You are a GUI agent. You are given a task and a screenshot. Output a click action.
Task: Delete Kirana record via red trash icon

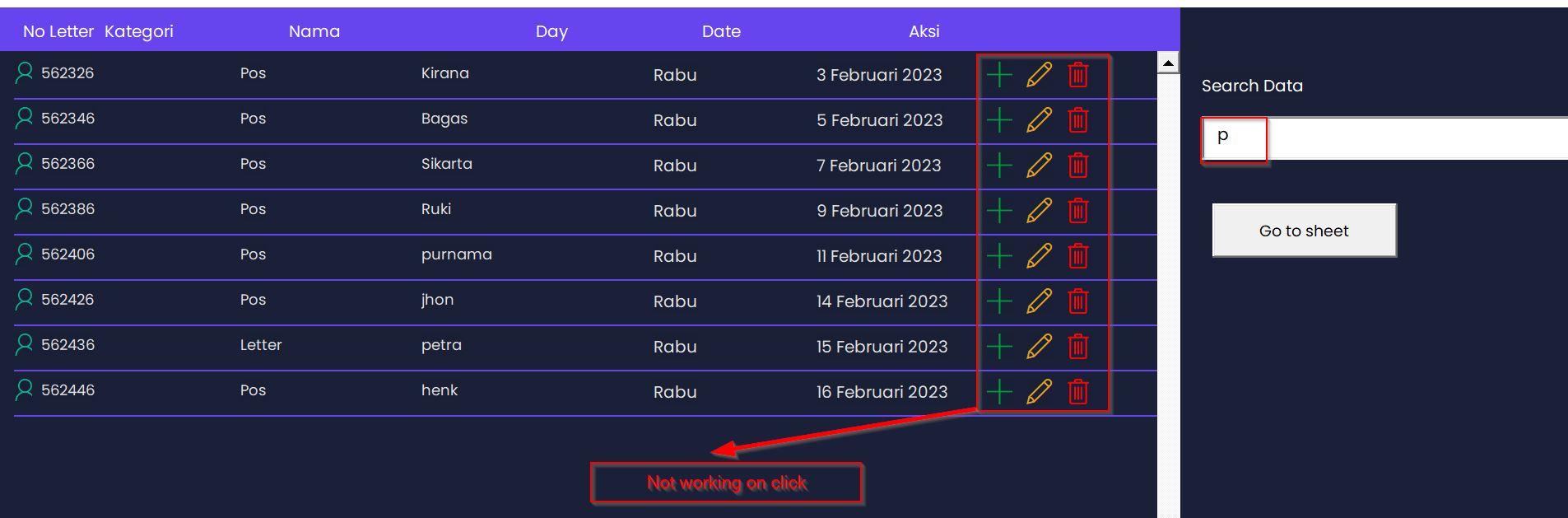coord(1077,75)
